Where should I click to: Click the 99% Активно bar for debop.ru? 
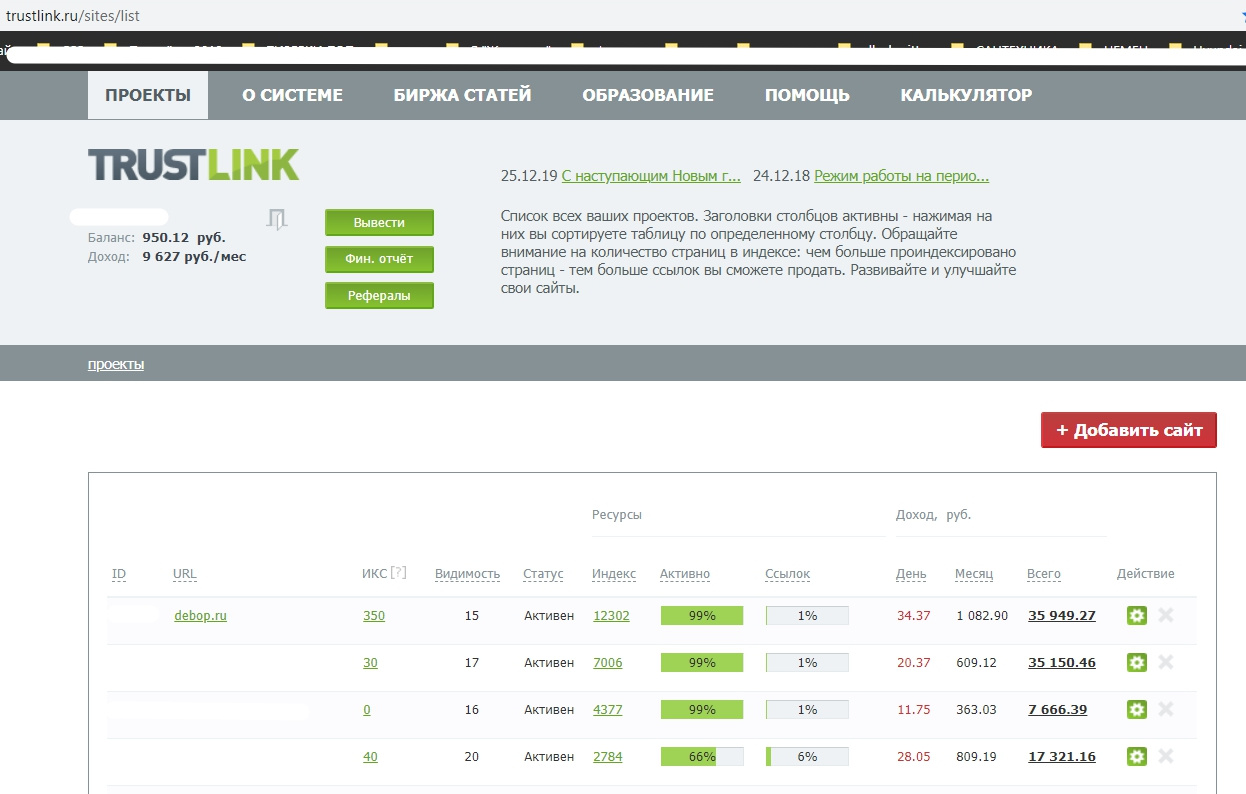pyautogui.click(x=702, y=616)
